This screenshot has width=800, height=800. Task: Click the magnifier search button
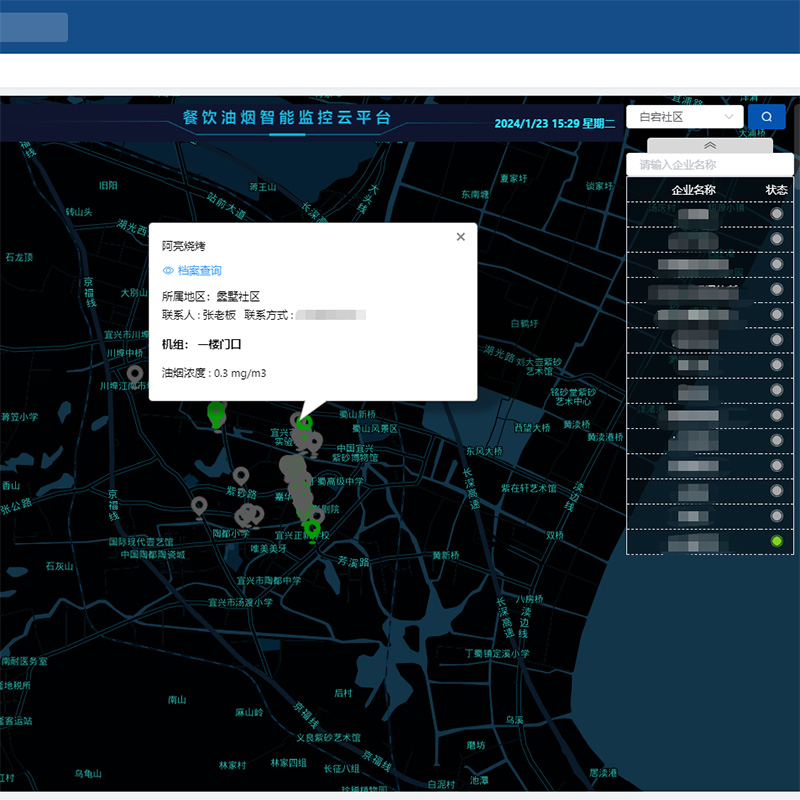click(x=766, y=117)
